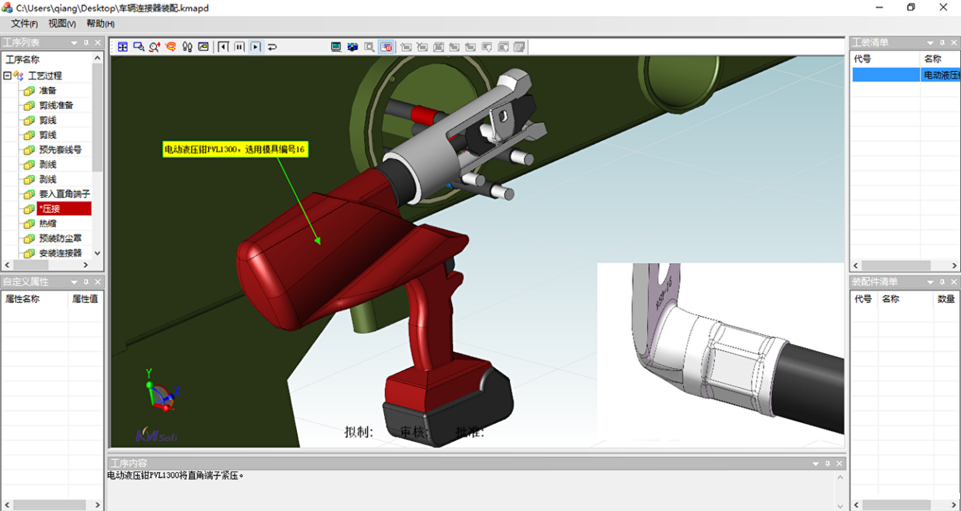961x511 pixels.
Task: Pause the assembly animation
Action: pyautogui.click(x=239, y=47)
